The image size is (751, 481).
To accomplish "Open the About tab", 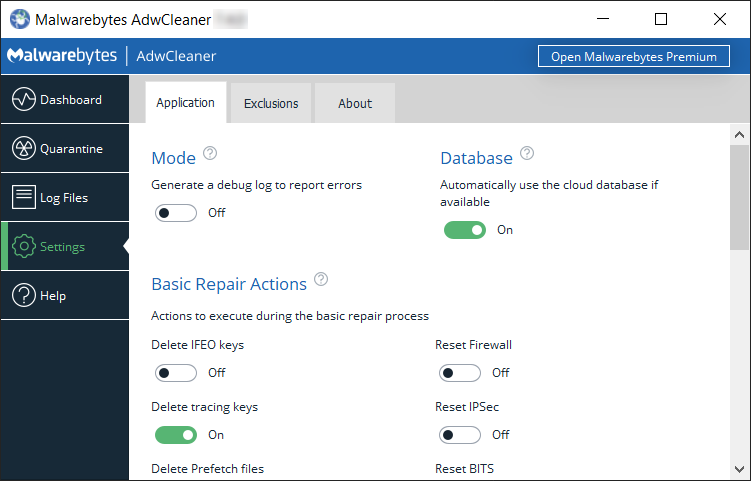I will click(355, 103).
